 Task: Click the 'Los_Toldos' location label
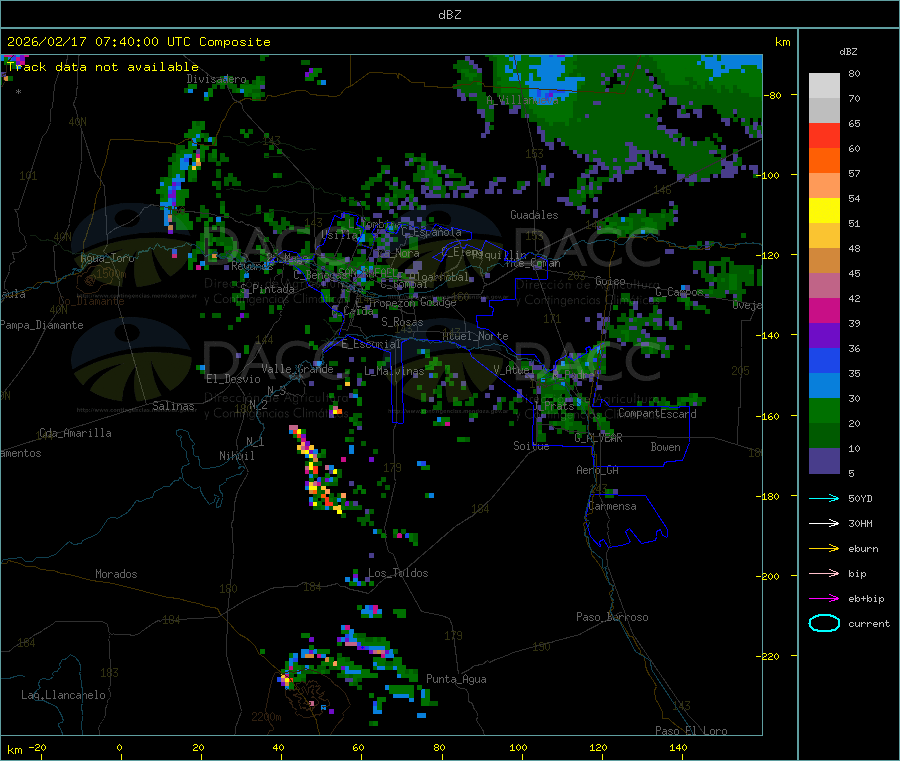pos(398,573)
